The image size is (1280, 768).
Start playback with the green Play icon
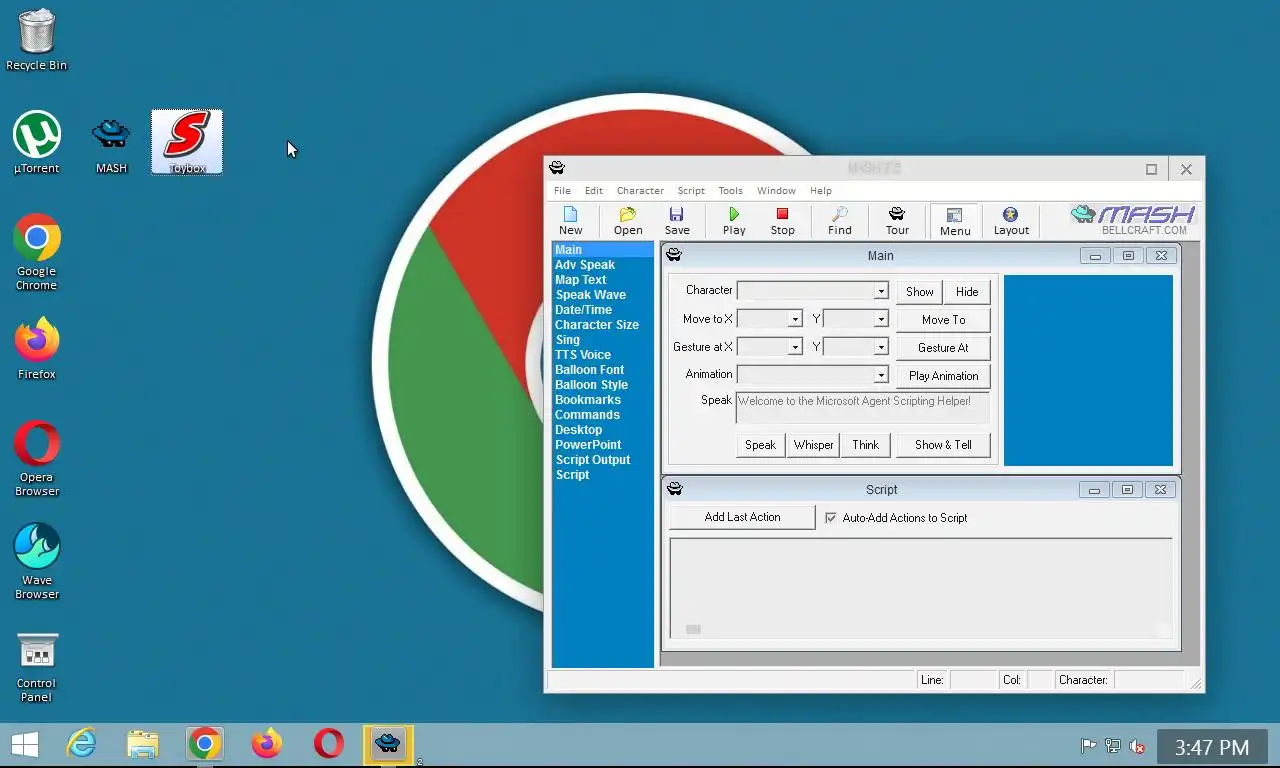click(x=734, y=221)
